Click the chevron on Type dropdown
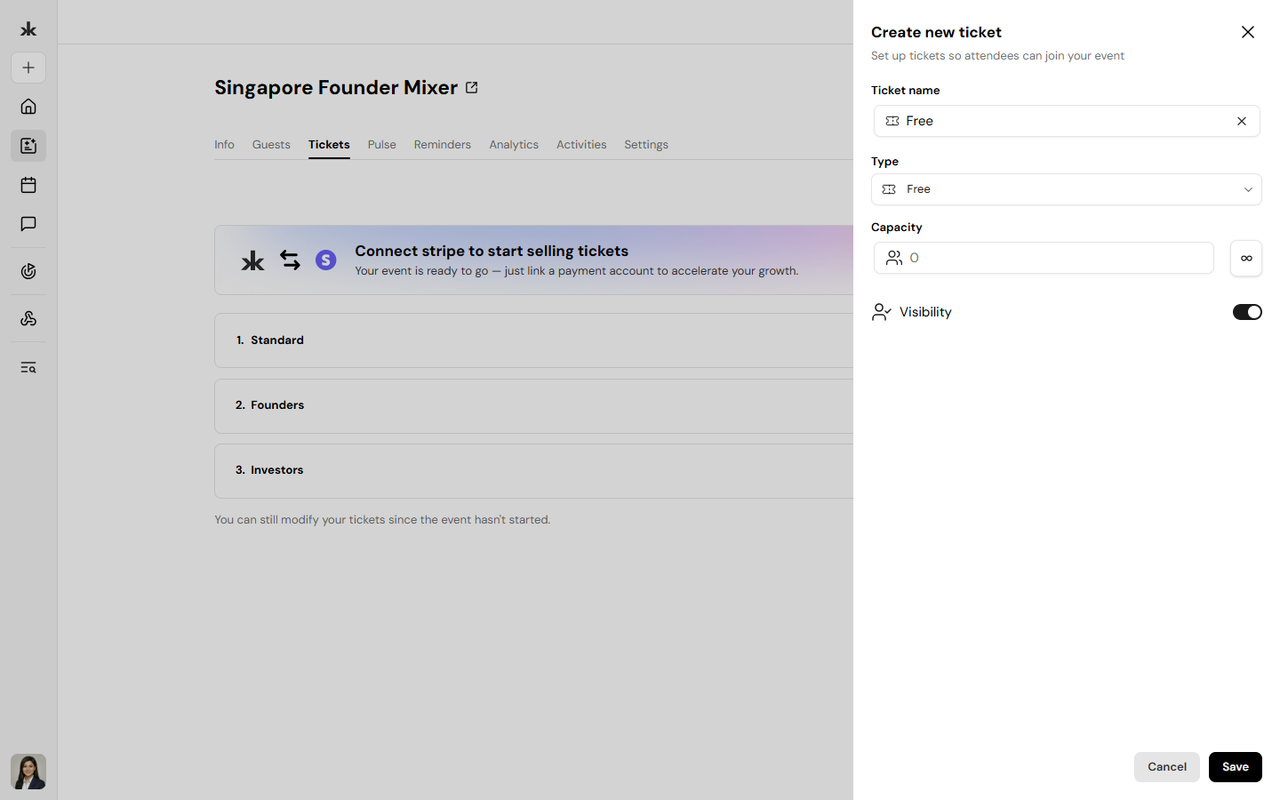The height and width of the screenshot is (800, 1280). click(1248, 190)
